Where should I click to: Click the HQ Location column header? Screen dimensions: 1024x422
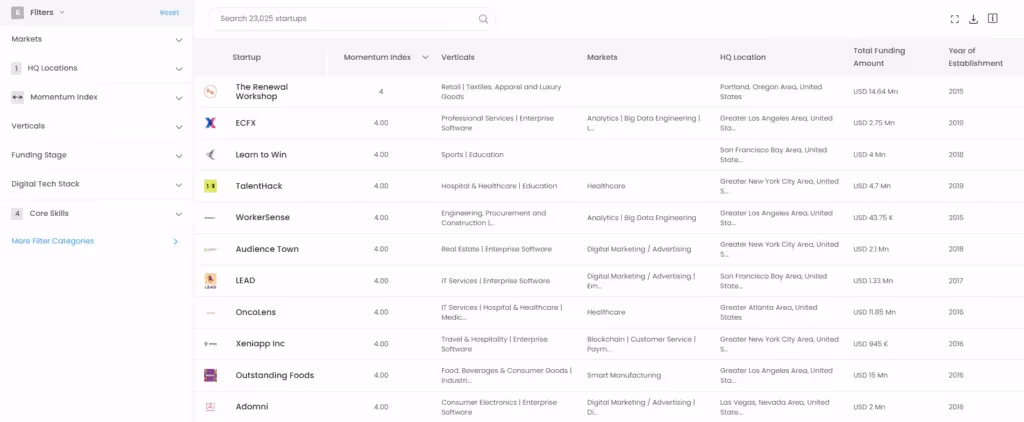click(743, 57)
